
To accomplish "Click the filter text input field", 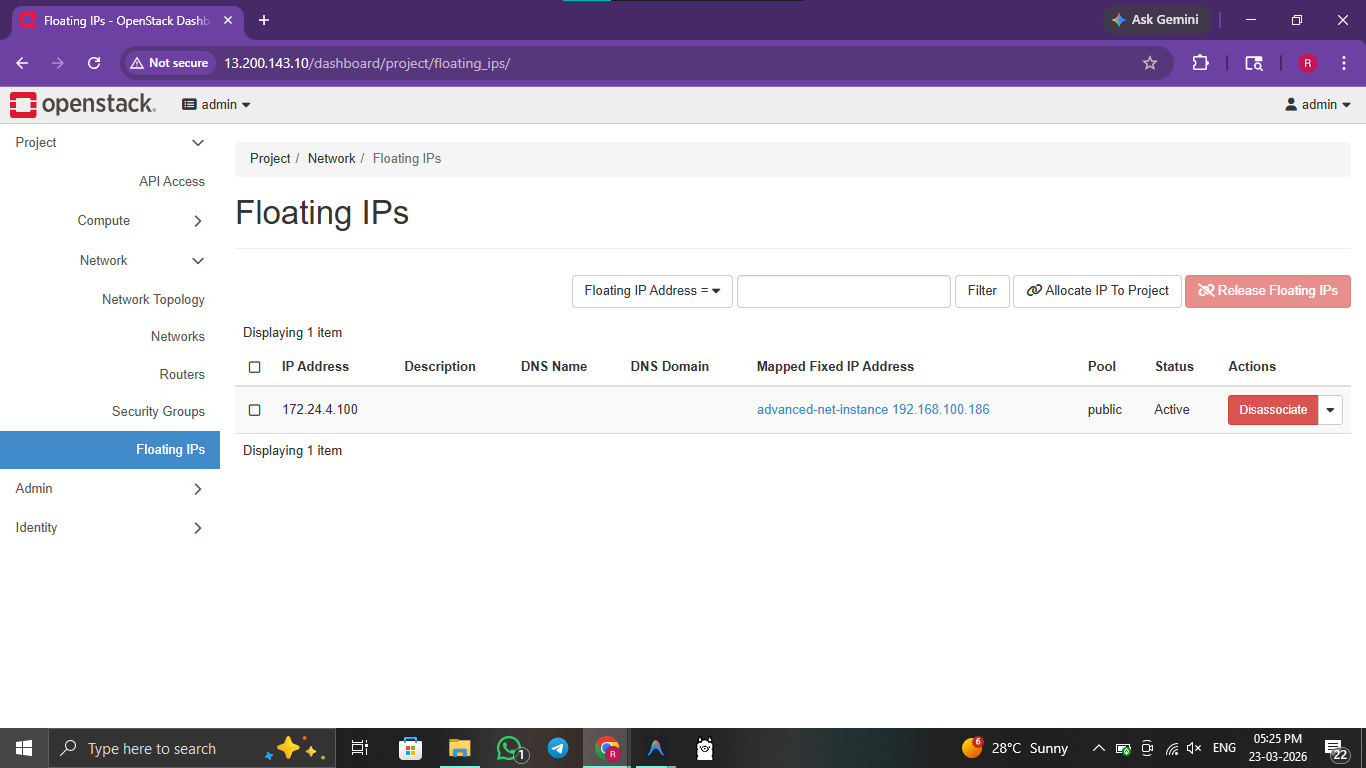I will click(844, 291).
